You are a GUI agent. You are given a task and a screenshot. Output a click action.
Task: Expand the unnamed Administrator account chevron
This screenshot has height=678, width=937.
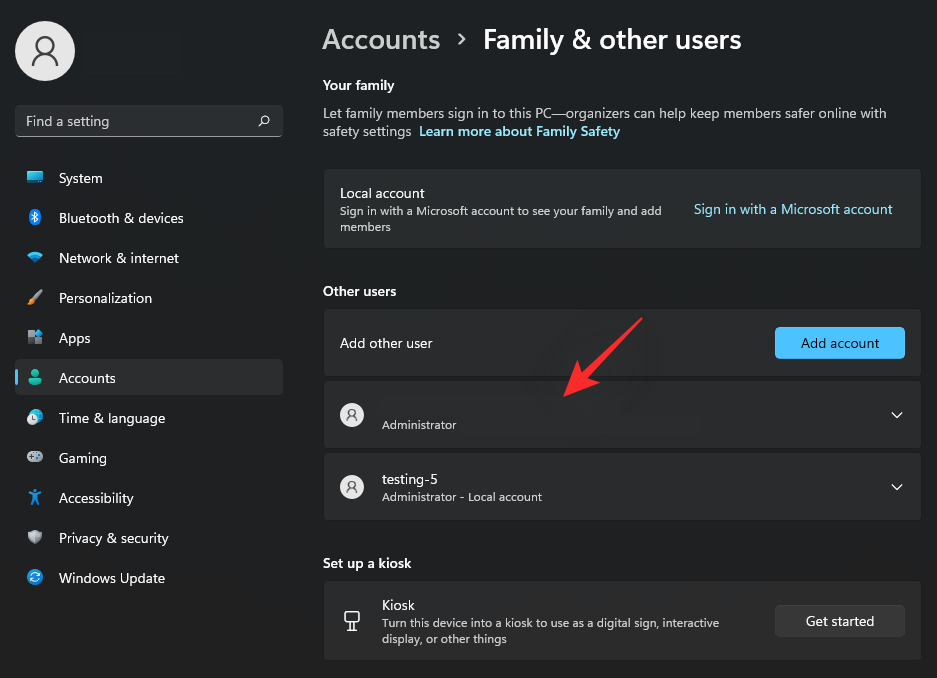[896, 415]
